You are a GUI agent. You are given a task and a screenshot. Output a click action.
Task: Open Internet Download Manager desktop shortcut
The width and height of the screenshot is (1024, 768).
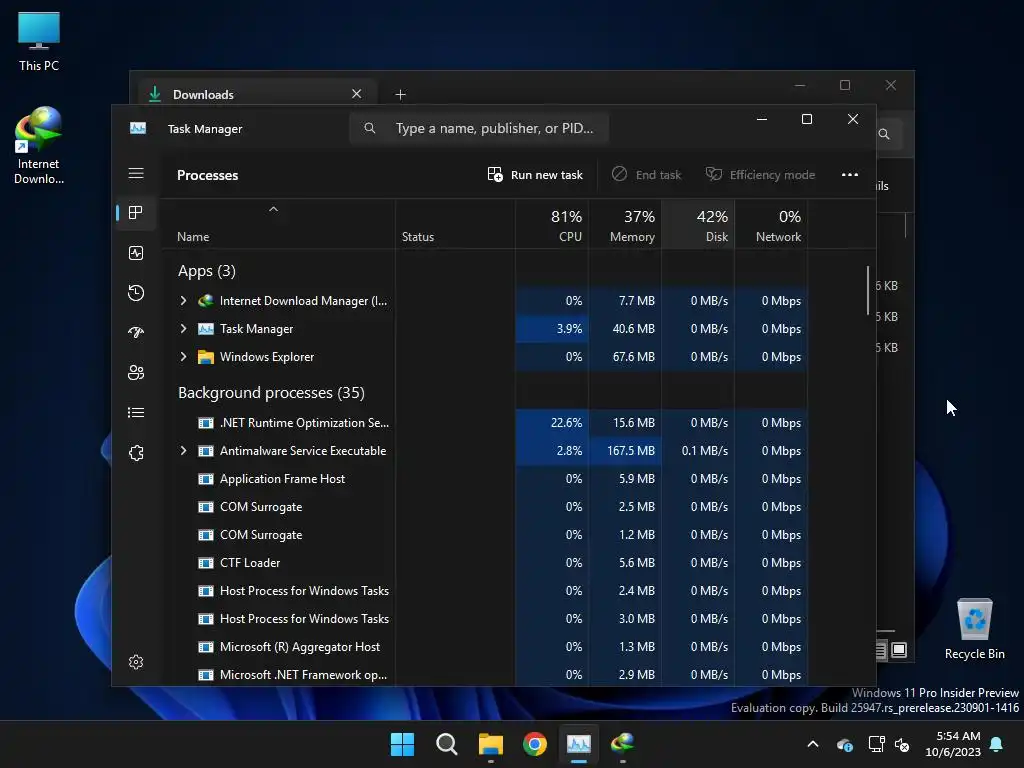pyautogui.click(x=39, y=146)
